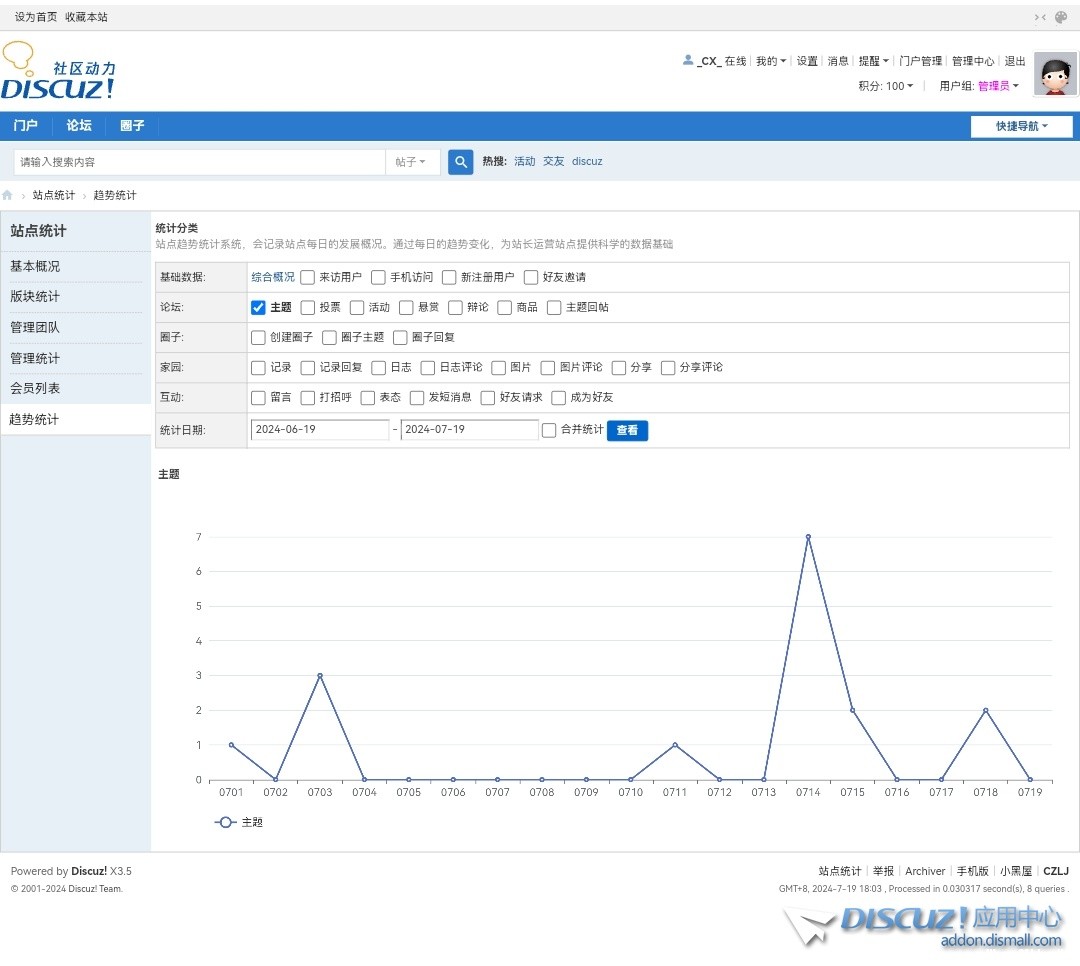Enable the 来访用户 checkbox
Screen dimensions: 1080x966
pyautogui.click(x=308, y=277)
